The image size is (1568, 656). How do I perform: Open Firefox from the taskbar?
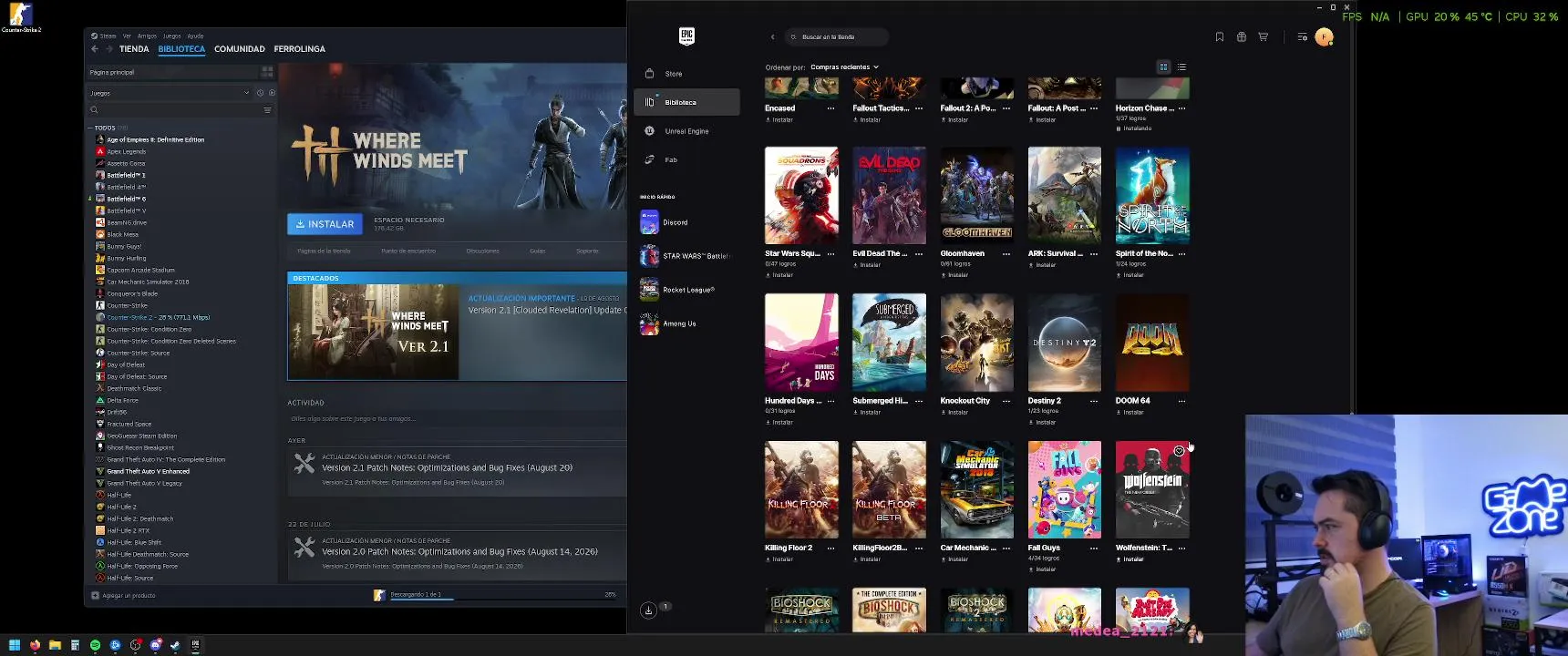tap(35, 645)
